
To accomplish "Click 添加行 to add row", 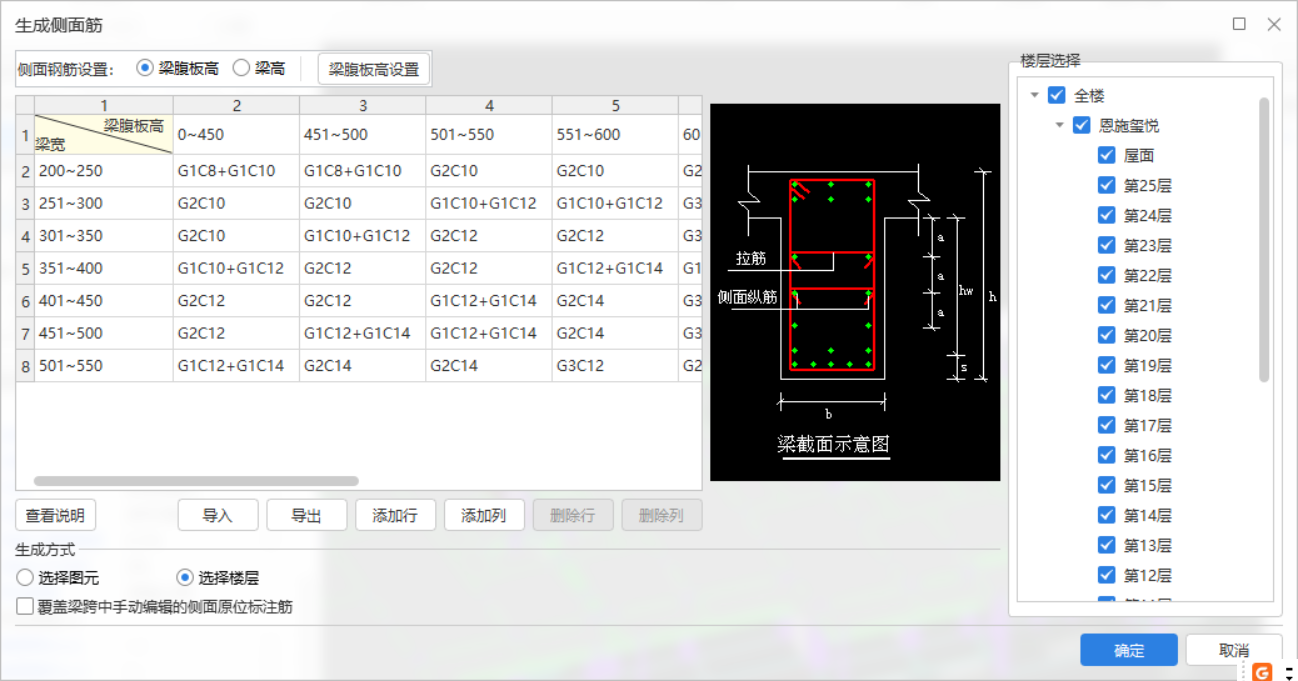I will point(395,516).
